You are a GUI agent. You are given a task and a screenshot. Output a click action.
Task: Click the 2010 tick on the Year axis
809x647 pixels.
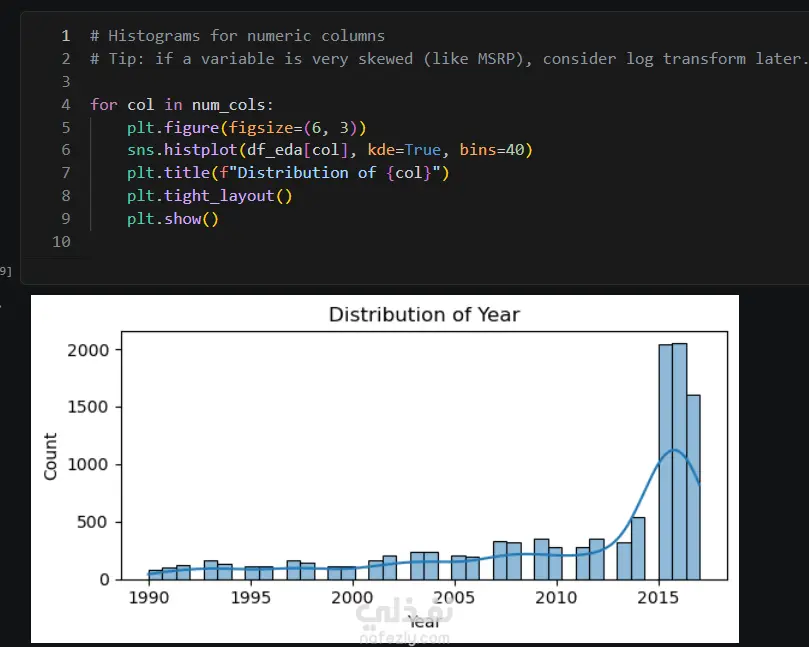click(x=556, y=597)
